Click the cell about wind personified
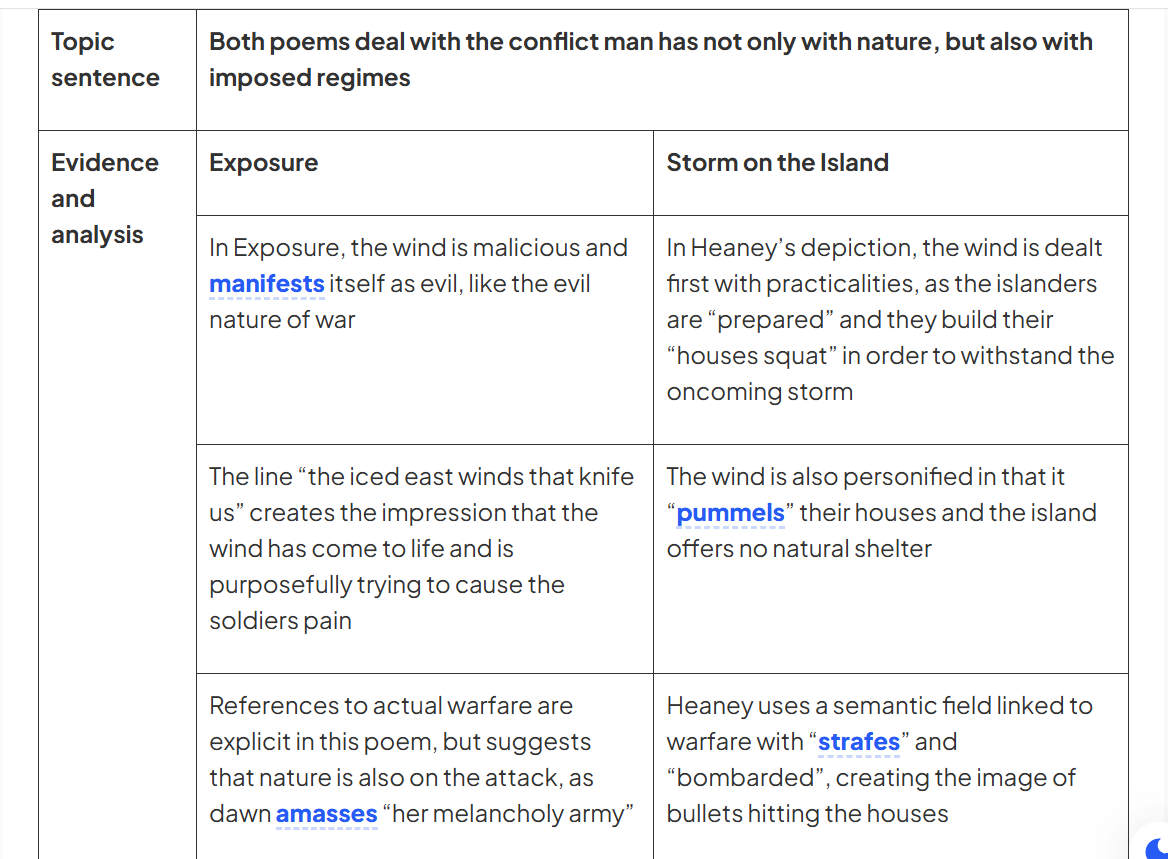Viewport: 1168px width, 859px height. 891,559
